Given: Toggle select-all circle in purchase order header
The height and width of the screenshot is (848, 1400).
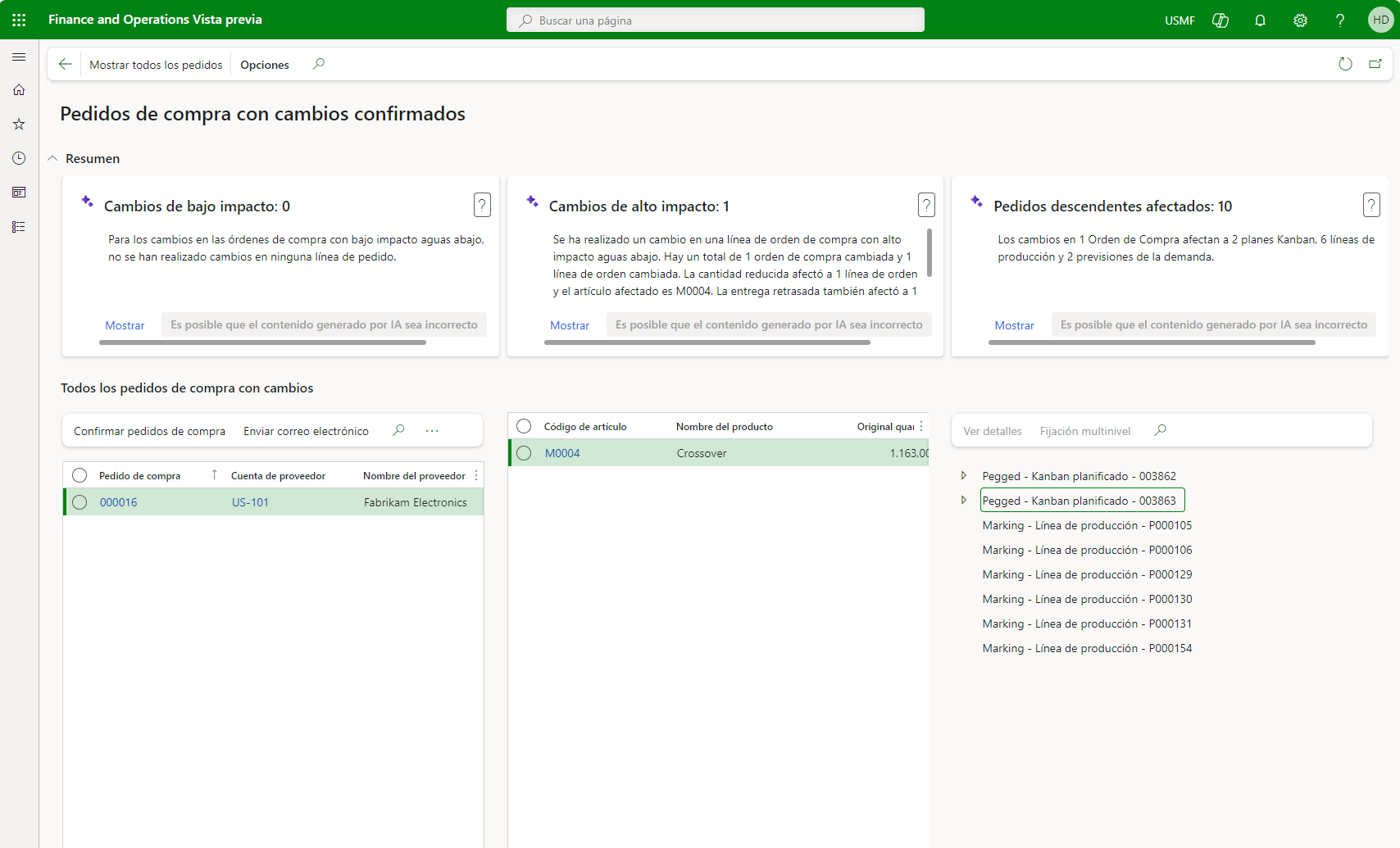Looking at the screenshot, I should [80, 475].
